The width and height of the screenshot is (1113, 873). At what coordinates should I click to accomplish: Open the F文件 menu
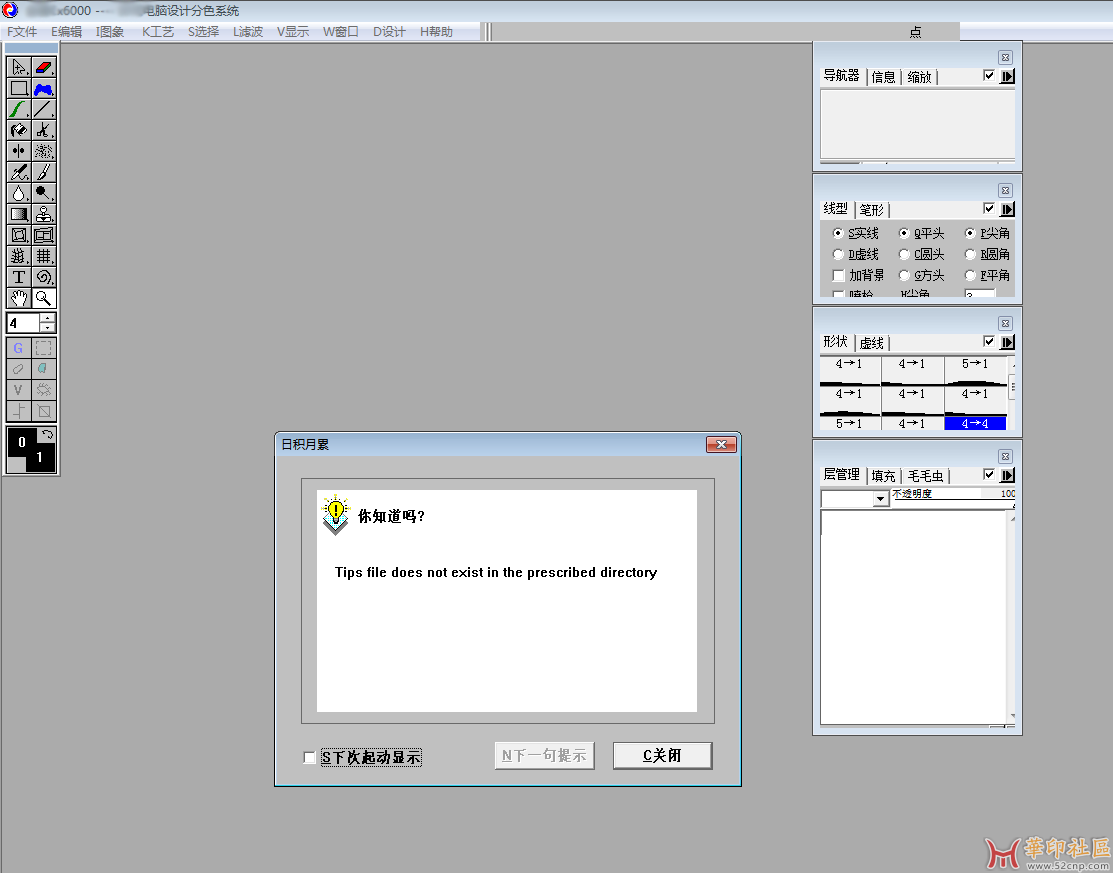pos(22,32)
